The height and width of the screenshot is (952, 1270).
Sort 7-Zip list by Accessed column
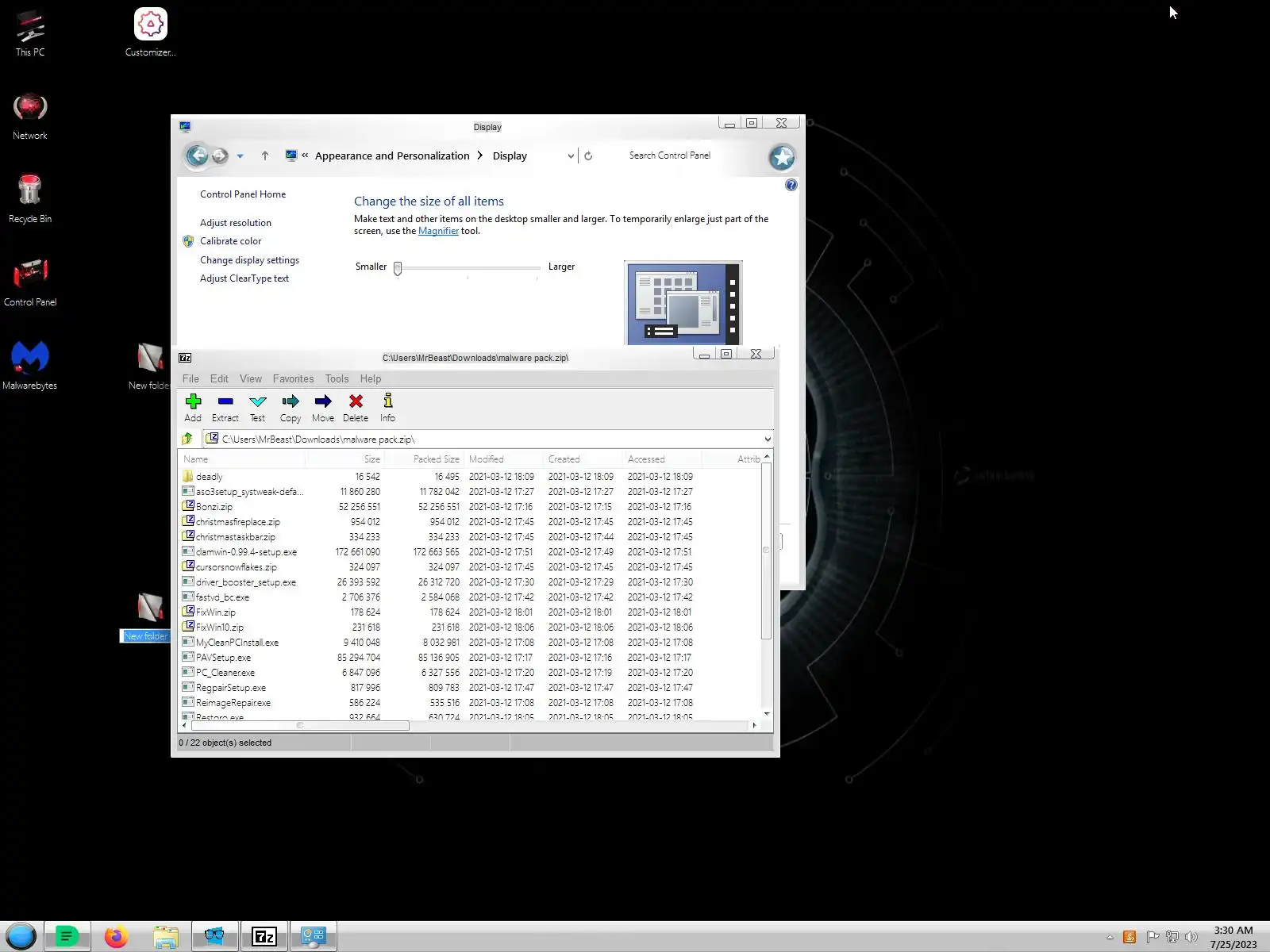662,459
